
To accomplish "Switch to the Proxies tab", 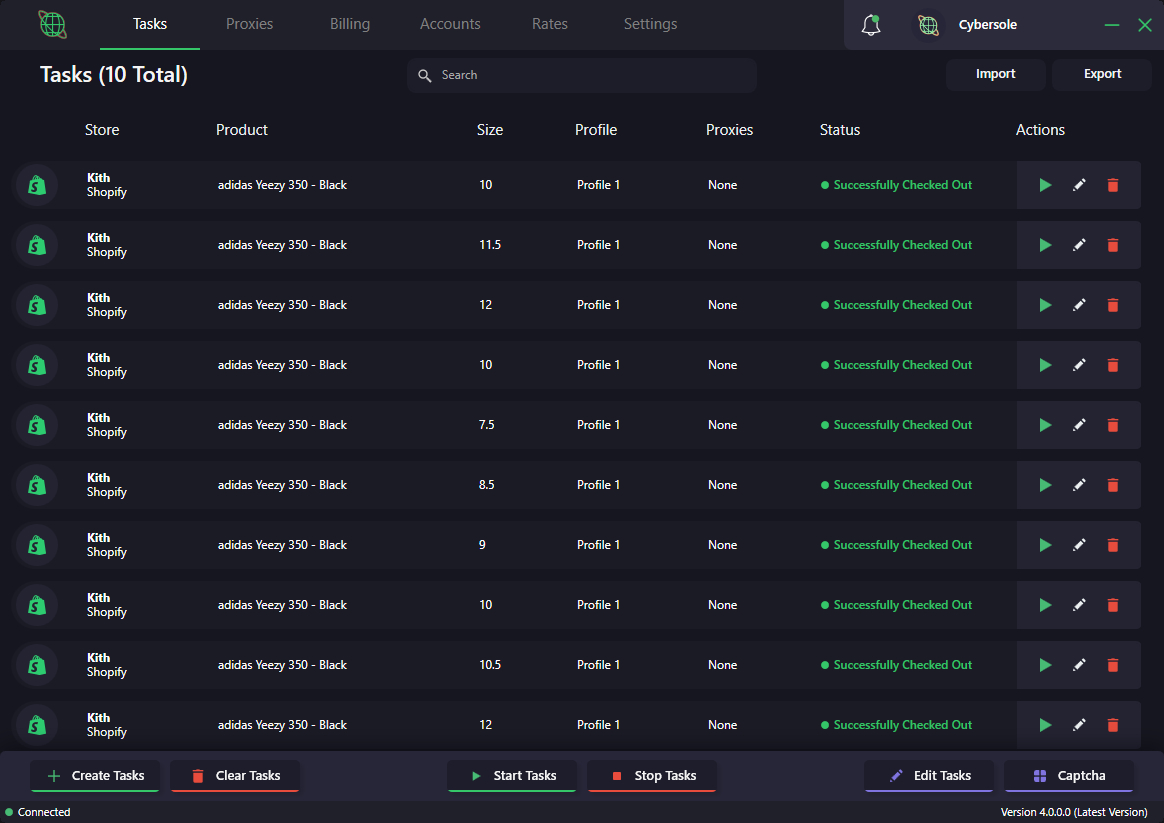I will point(249,24).
